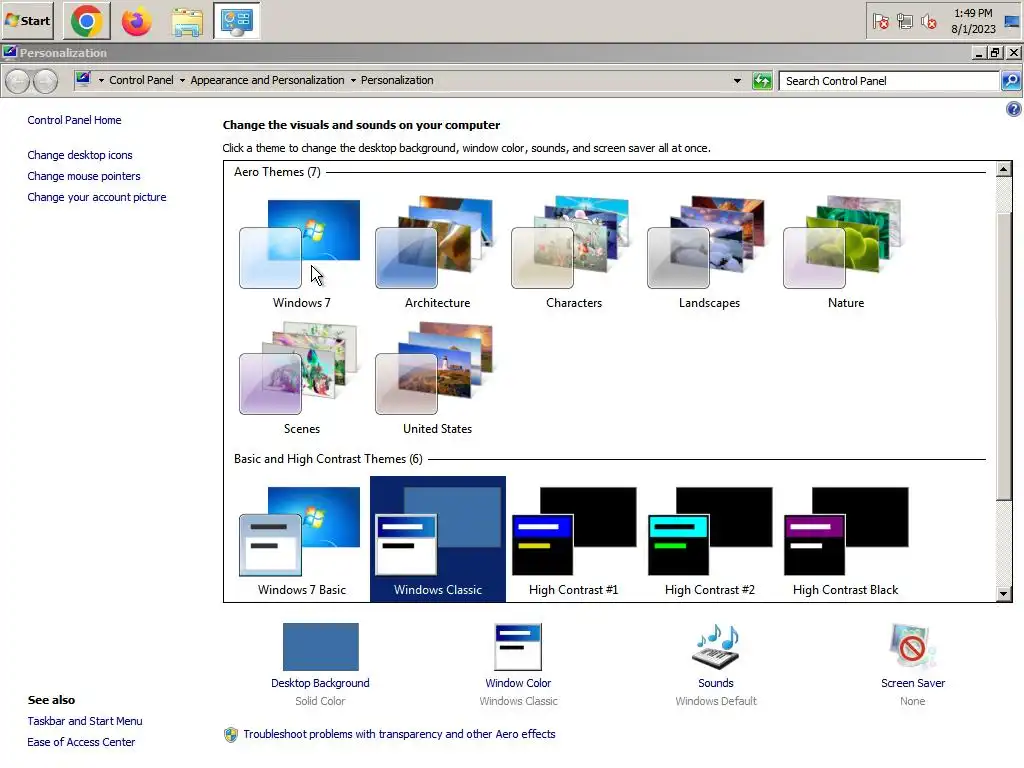Click the Sounds text link
The width and height of the screenshot is (1024, 768).
[x=716, y=683]
